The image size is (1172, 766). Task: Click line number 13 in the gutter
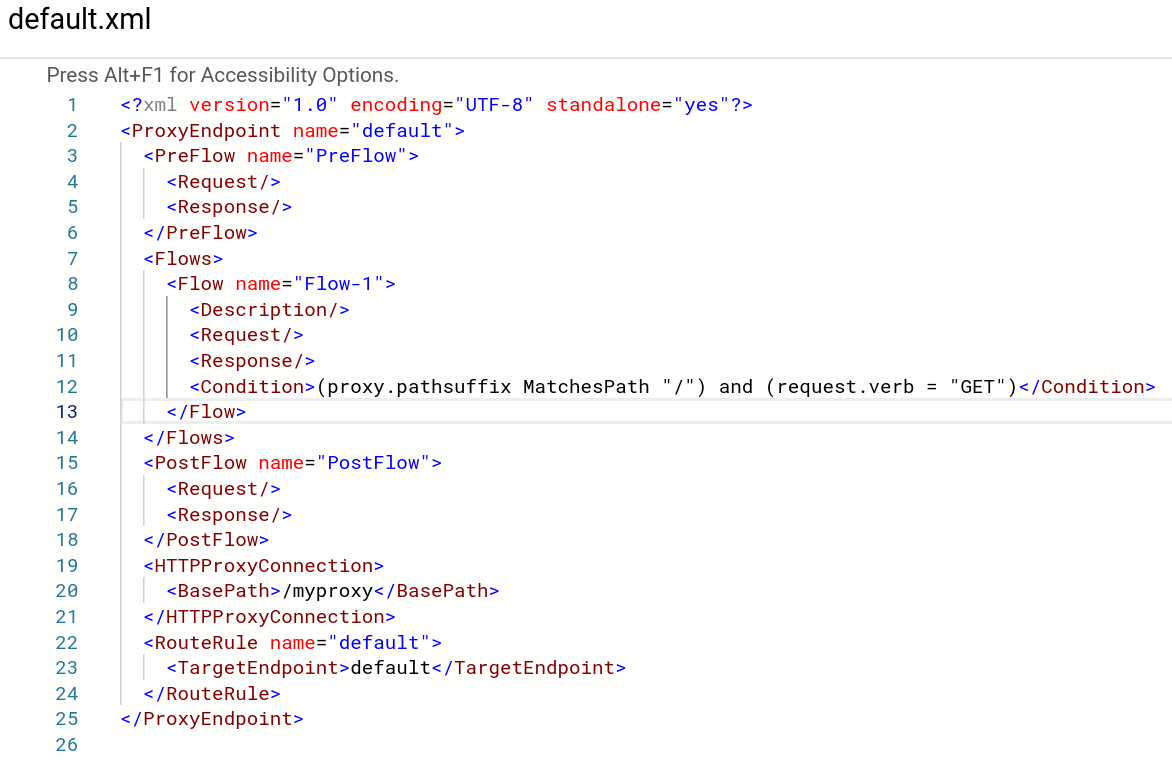click(x=66, y=411)
